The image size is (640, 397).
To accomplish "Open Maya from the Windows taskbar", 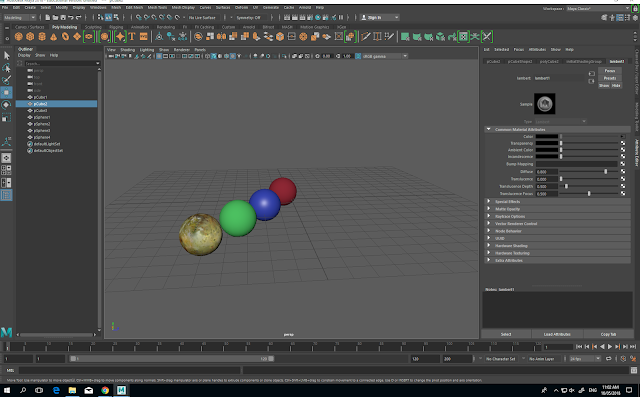I will (121, 390).
